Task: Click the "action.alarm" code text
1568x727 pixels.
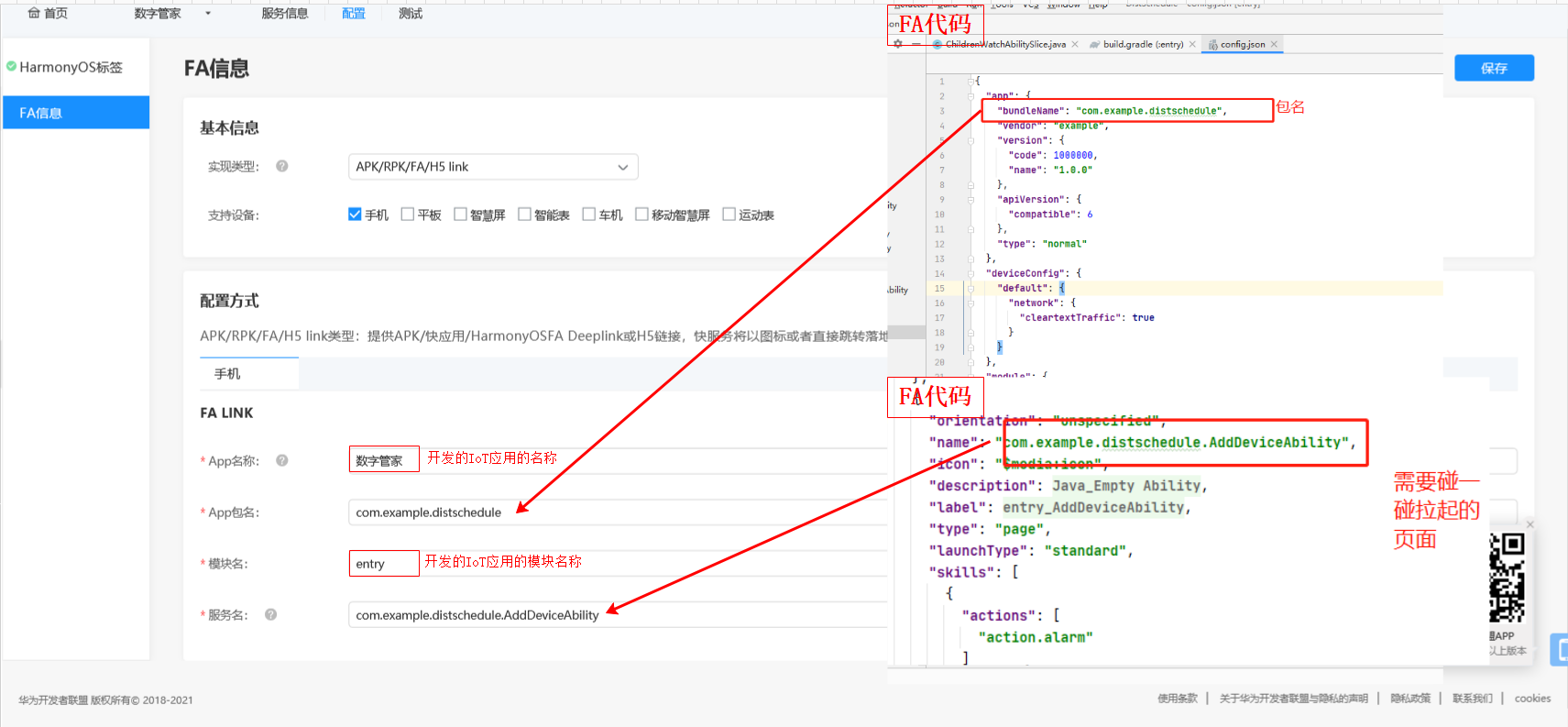Action: 1036,637
